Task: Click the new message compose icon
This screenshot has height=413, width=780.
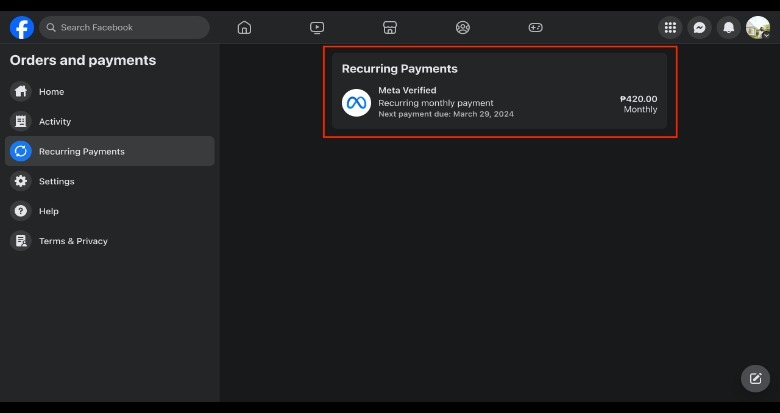Action: pos(755,378)
